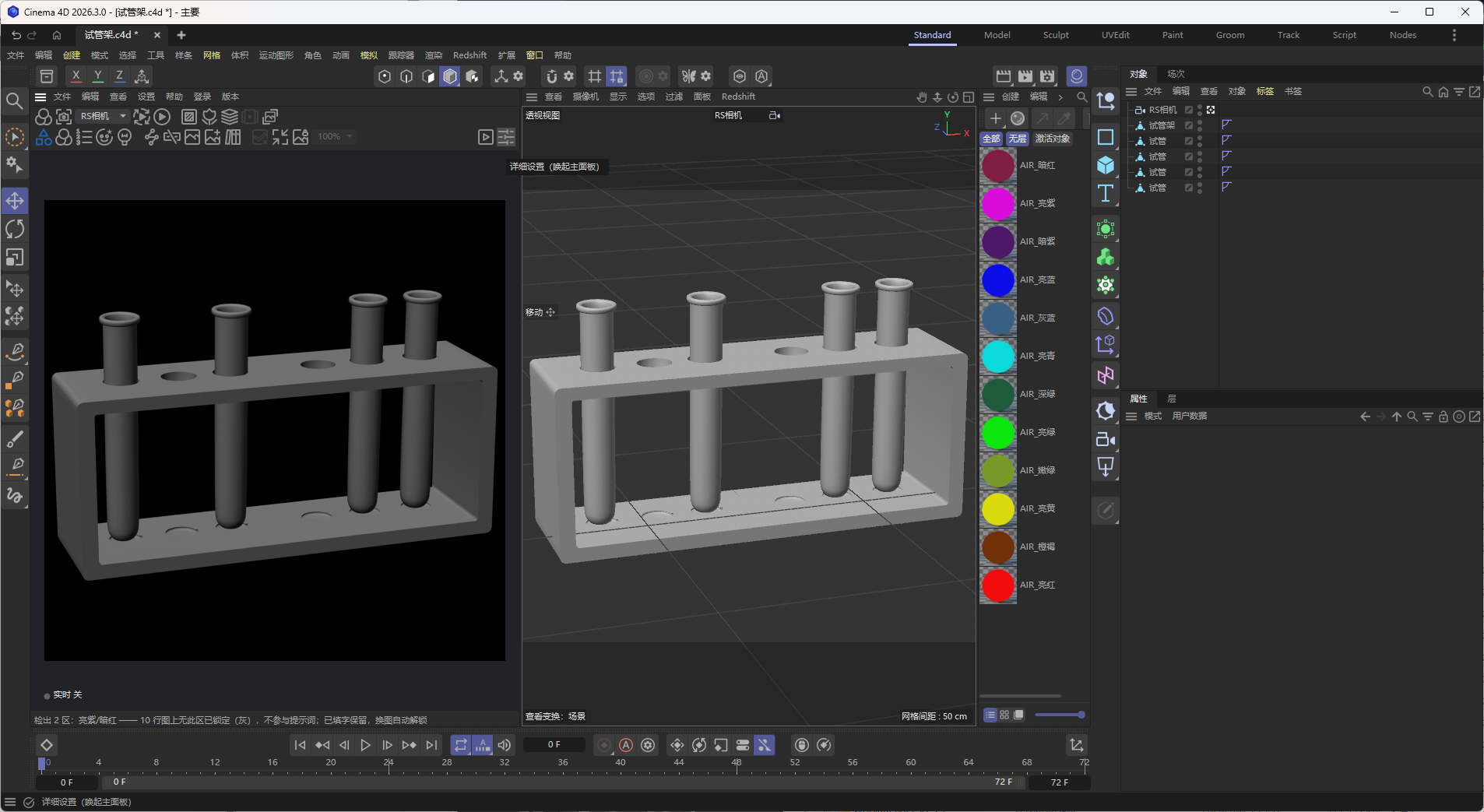Open Object Manager hamburger menu

click(1131, 92)
